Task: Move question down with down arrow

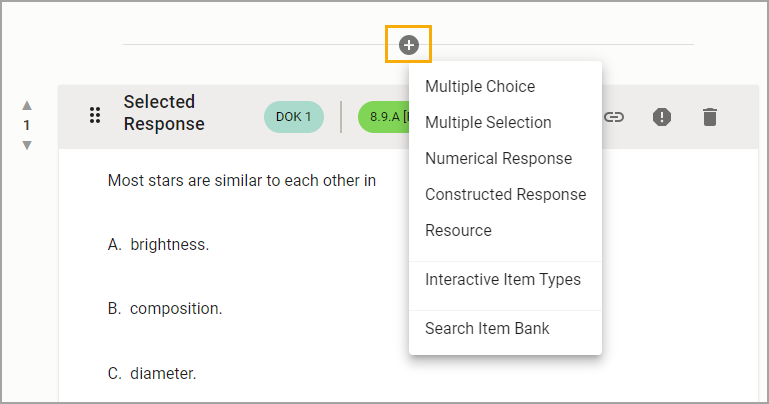Action: click(27, 145)
